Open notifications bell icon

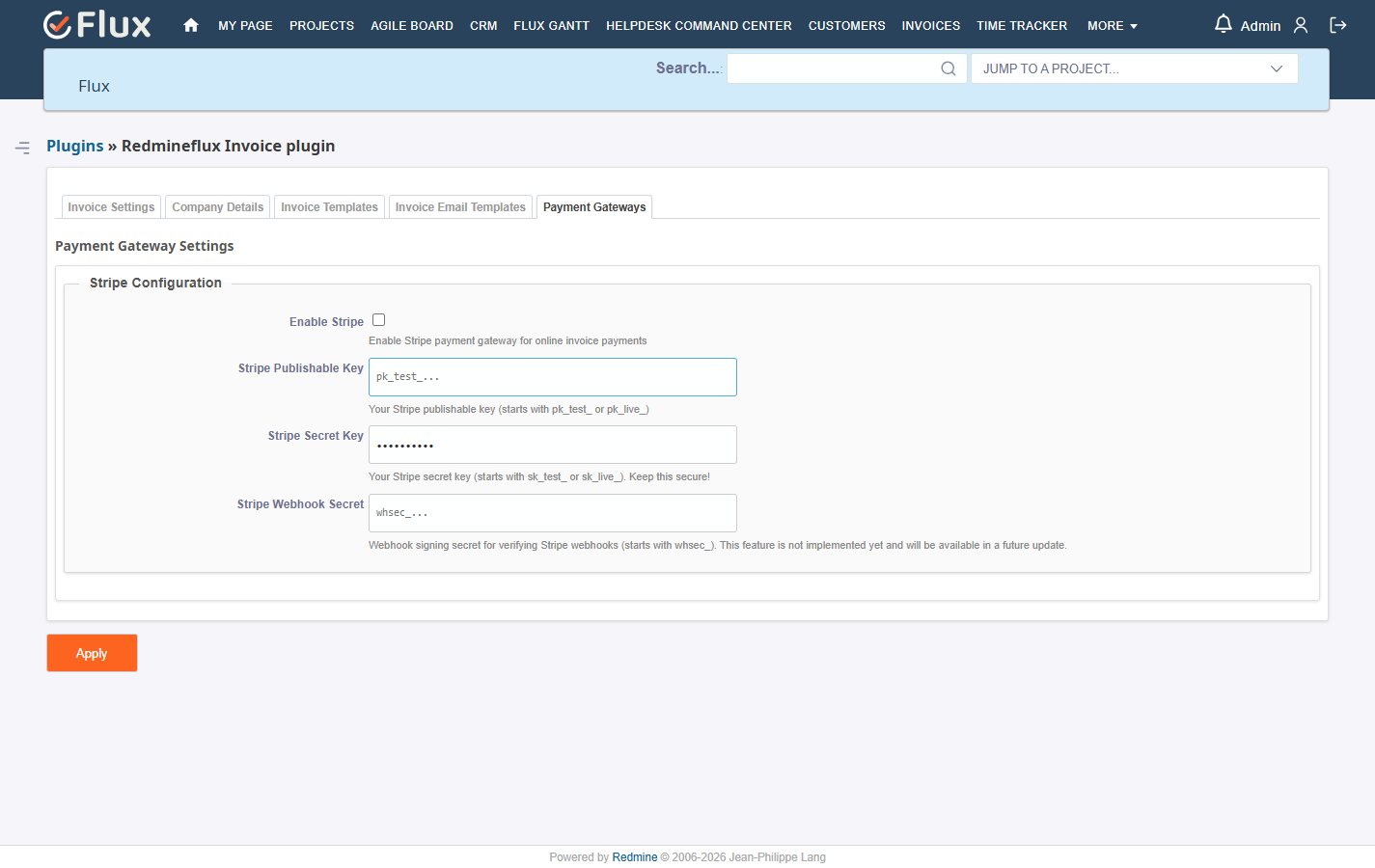(x=1223, y=24)
